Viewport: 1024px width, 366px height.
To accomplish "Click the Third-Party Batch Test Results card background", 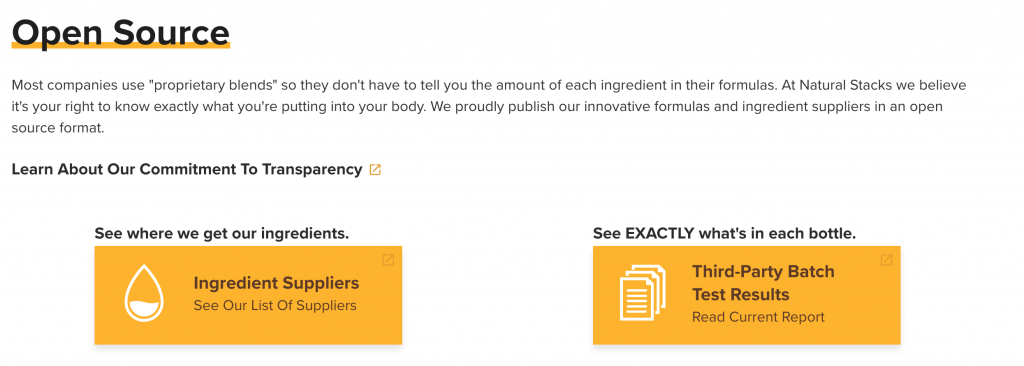I will point(746,295).
